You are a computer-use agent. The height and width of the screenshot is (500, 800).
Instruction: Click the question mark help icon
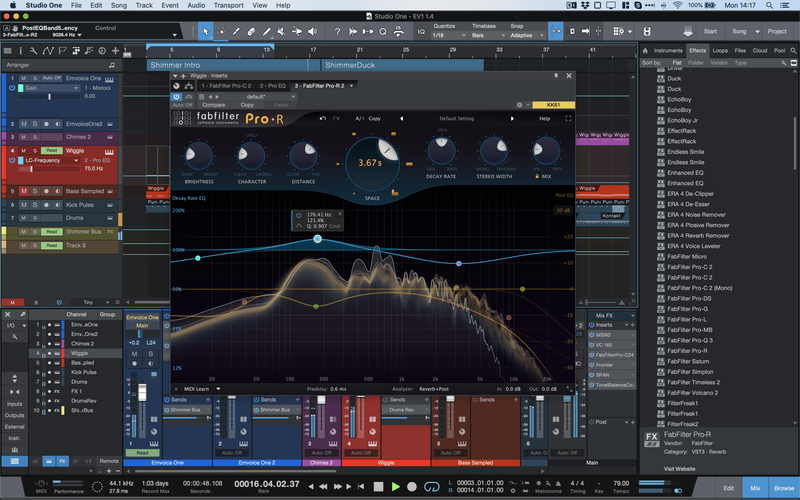[x=337, y=32]
